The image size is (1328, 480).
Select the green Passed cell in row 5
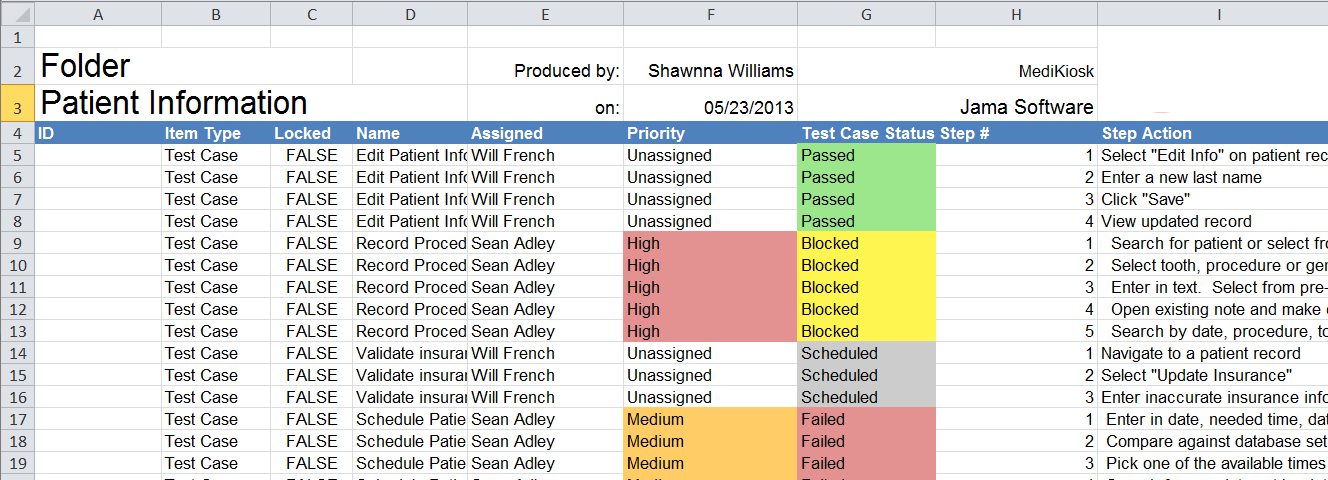866,155
